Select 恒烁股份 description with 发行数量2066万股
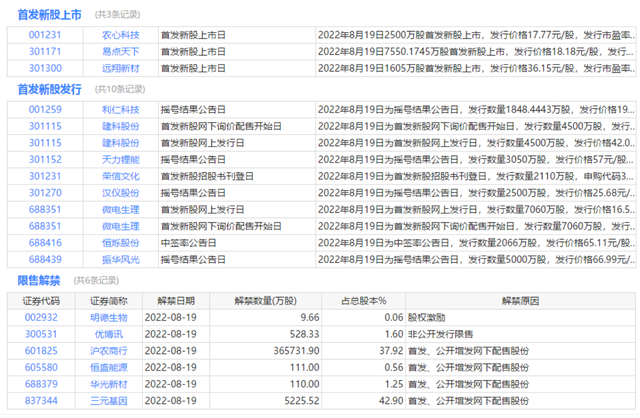 click(x=476, y=243)
